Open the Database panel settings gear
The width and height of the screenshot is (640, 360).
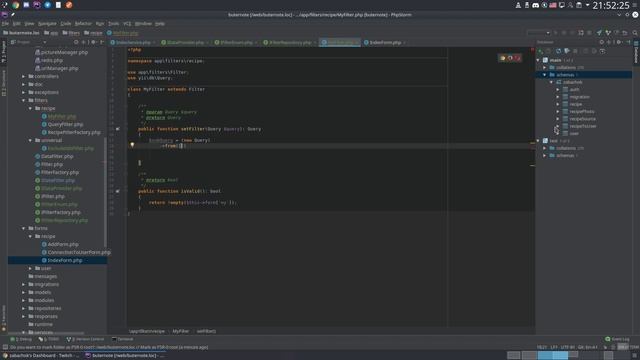(x=619, y=42)
